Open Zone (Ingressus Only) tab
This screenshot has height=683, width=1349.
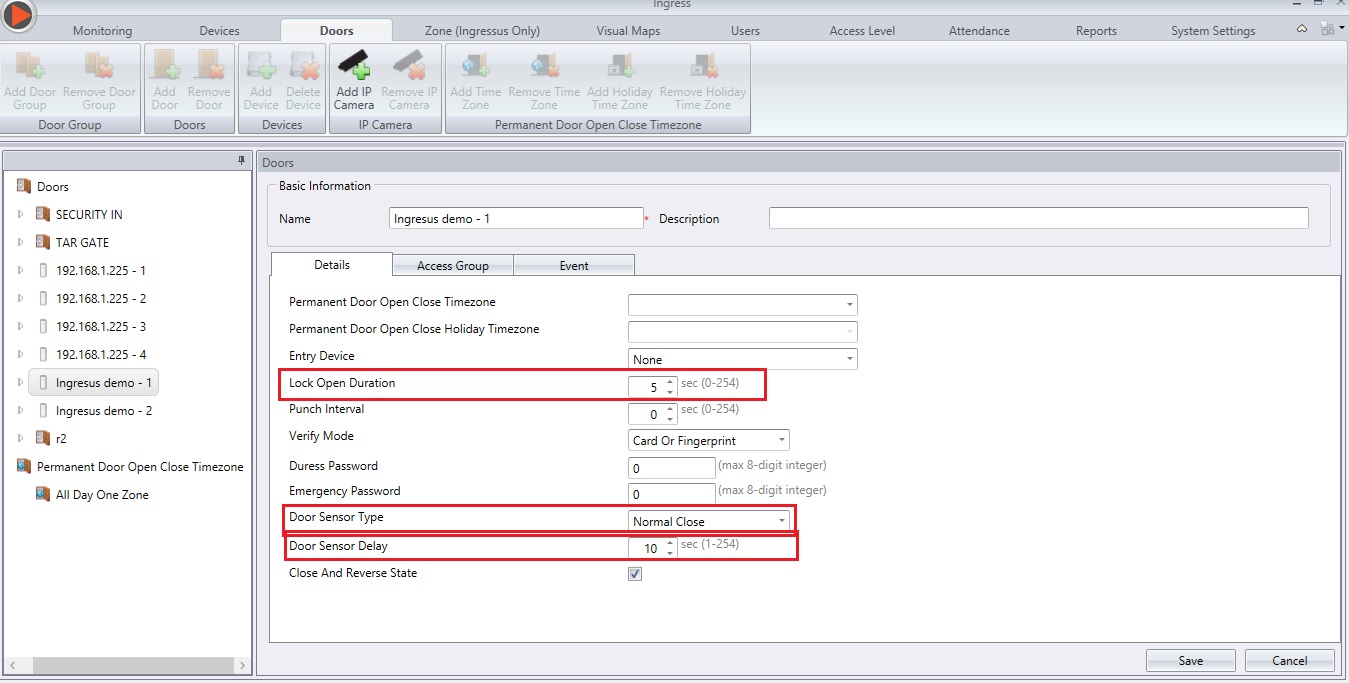[x=482, y=31]
